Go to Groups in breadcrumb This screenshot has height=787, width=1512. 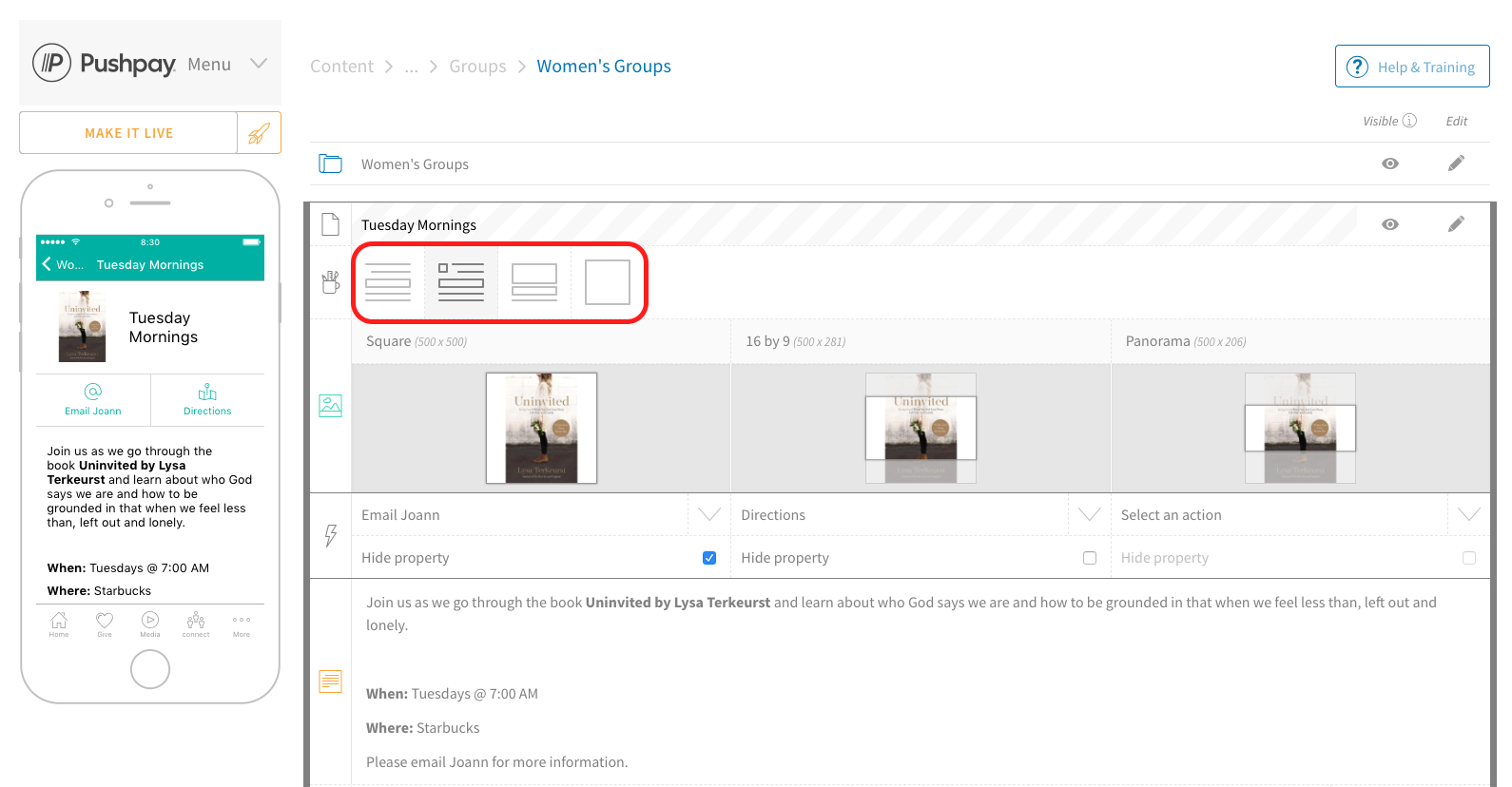477,67
